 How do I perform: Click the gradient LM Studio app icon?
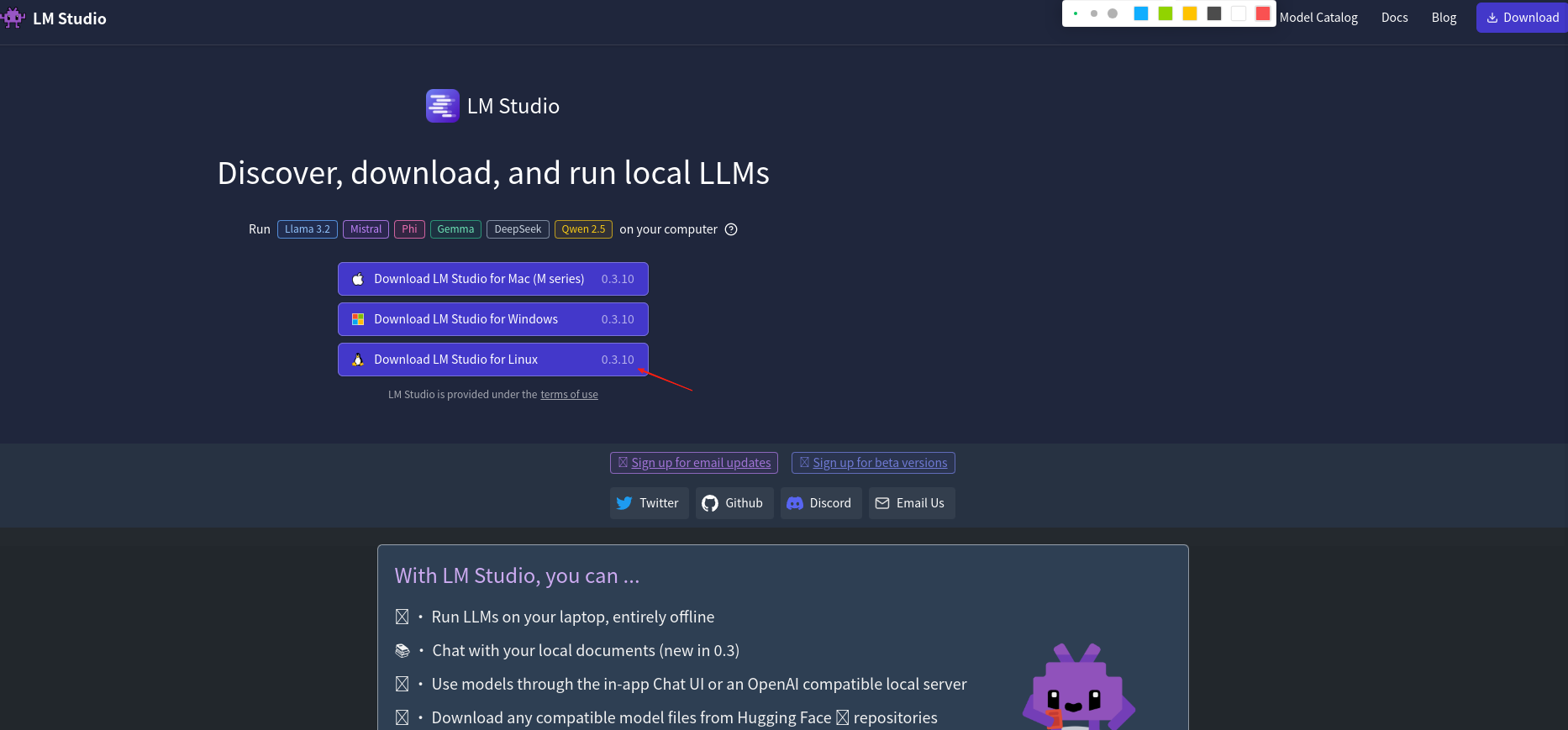click(x=443, y=106)
